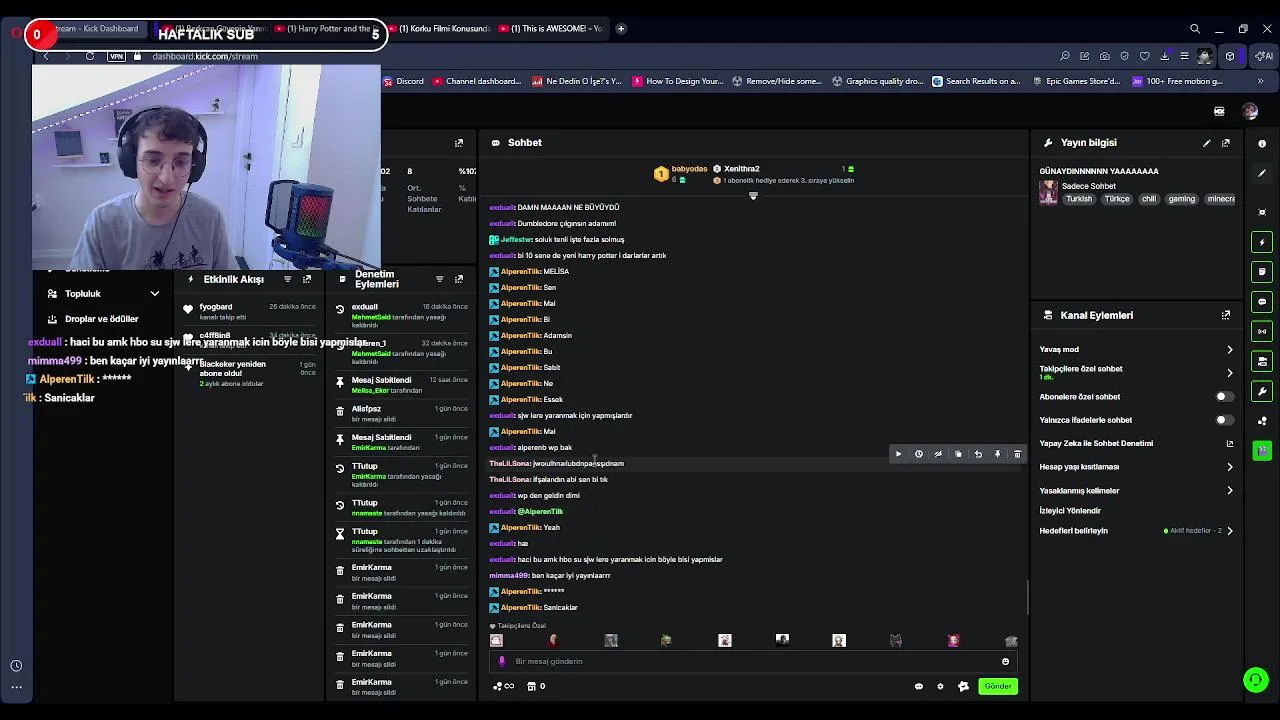This screenshot has width=1280, height=720.
Task: Switch to This is AWESOME browser tab
Action: pos(550,28)
